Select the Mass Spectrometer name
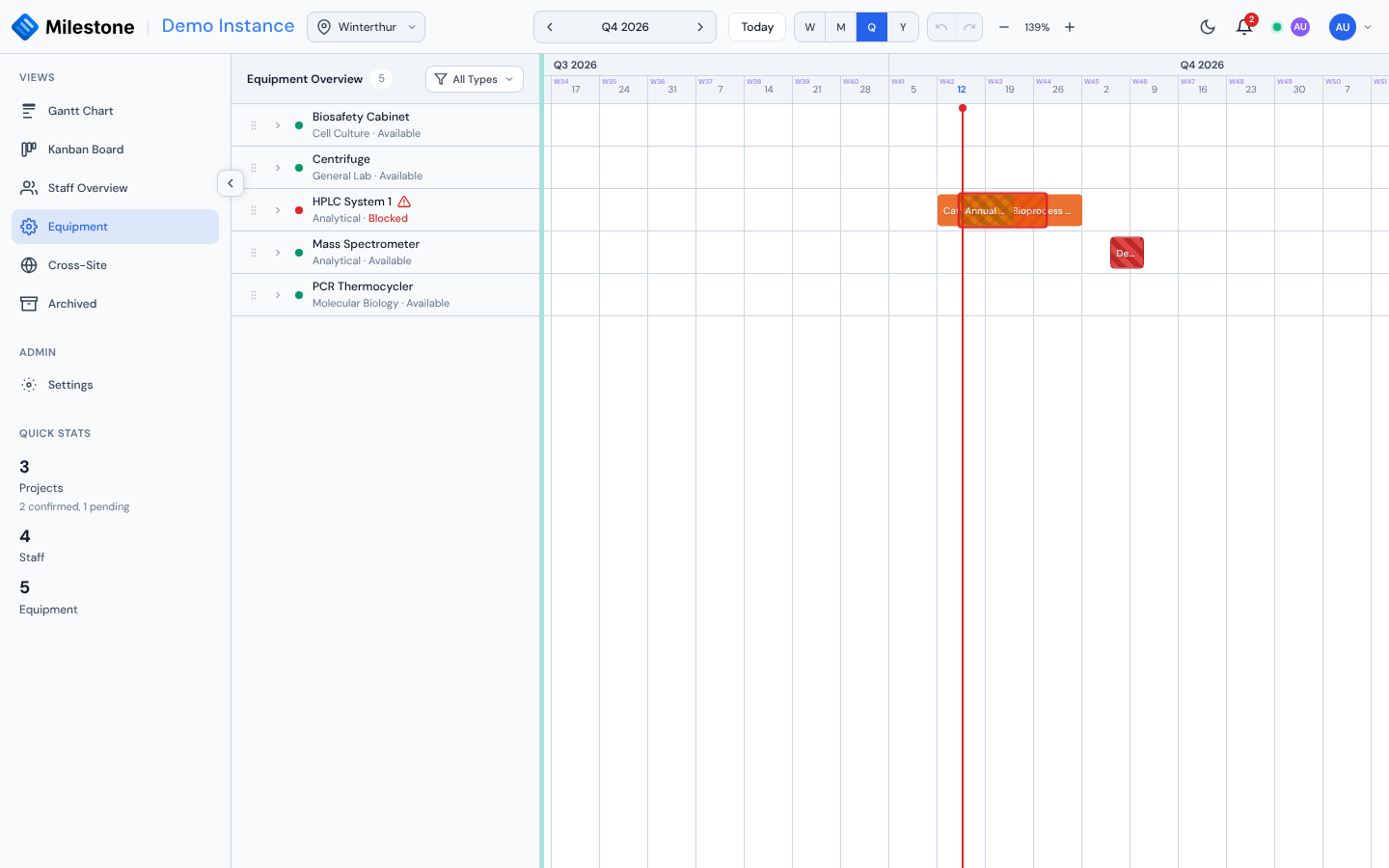The image size is (1389, 868). pos(366,244)
